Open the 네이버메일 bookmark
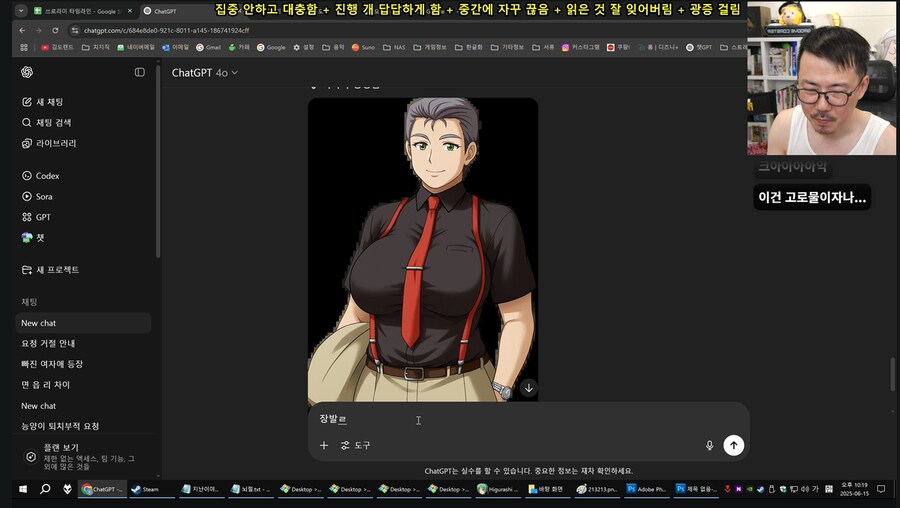Image resolution: width=900 pixels, height=508 pixels. pyautogui.click(x=136, y=48)
